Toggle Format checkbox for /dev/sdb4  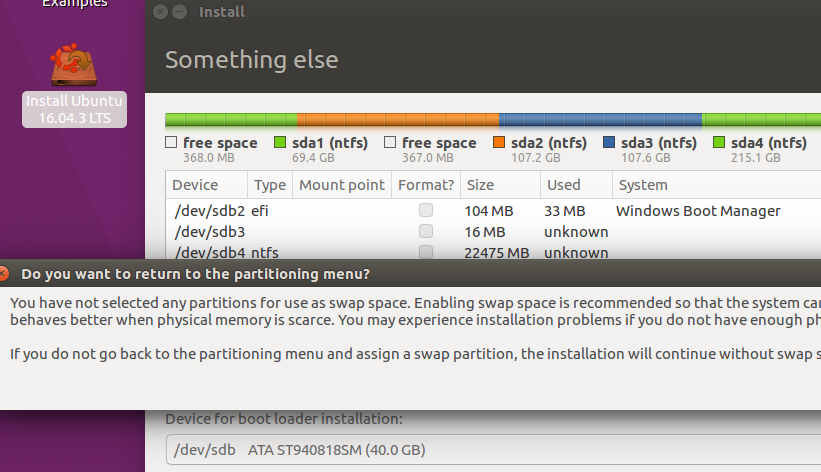(426, 252)
